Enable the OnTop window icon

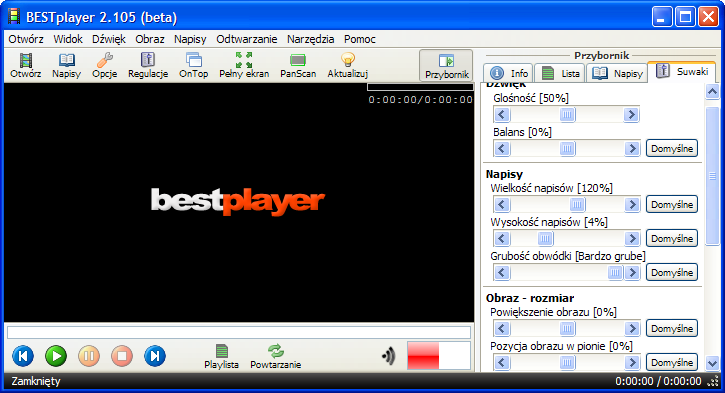(193, 65)
